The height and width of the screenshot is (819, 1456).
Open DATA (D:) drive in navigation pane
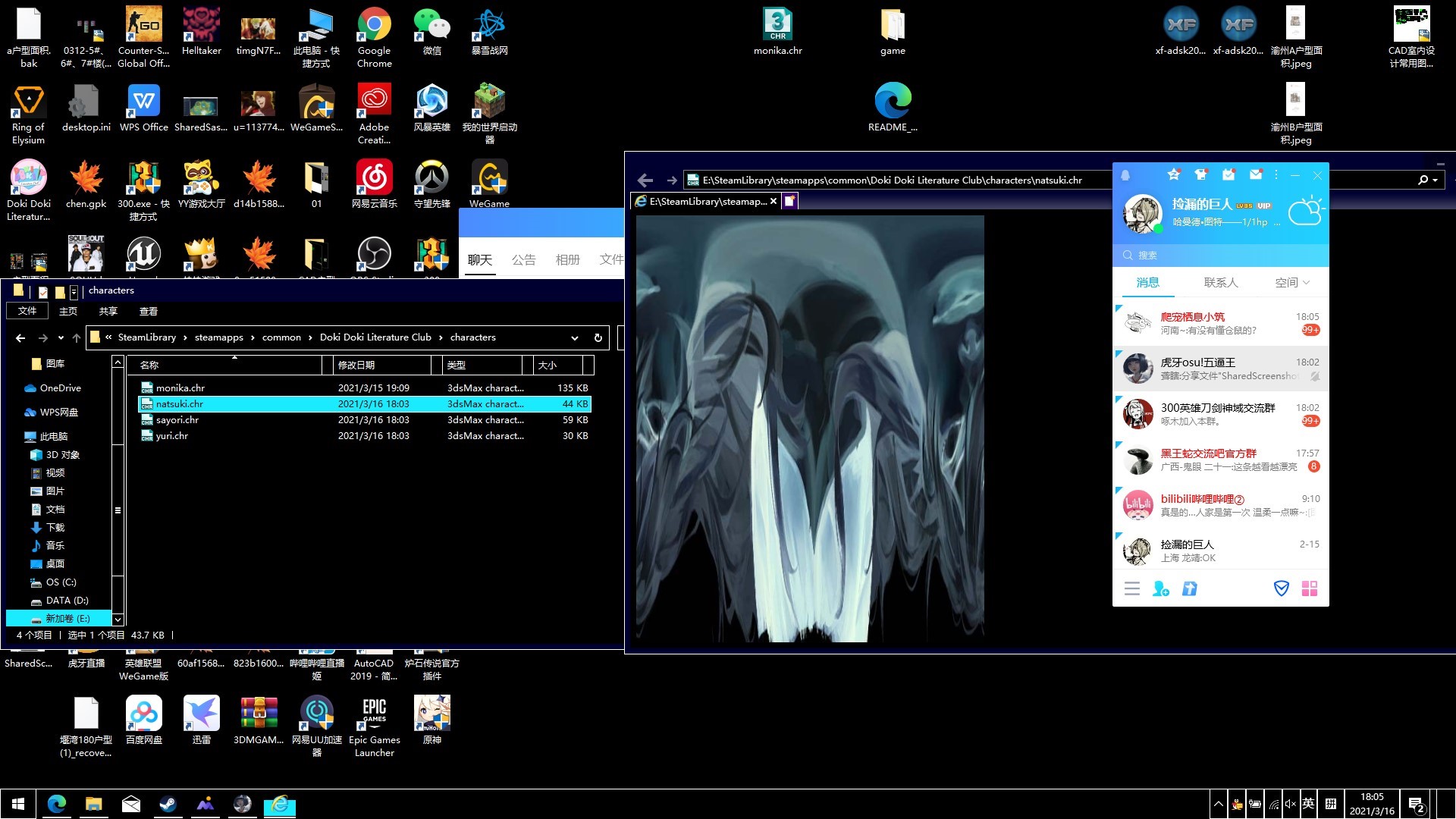coord(59,601)
